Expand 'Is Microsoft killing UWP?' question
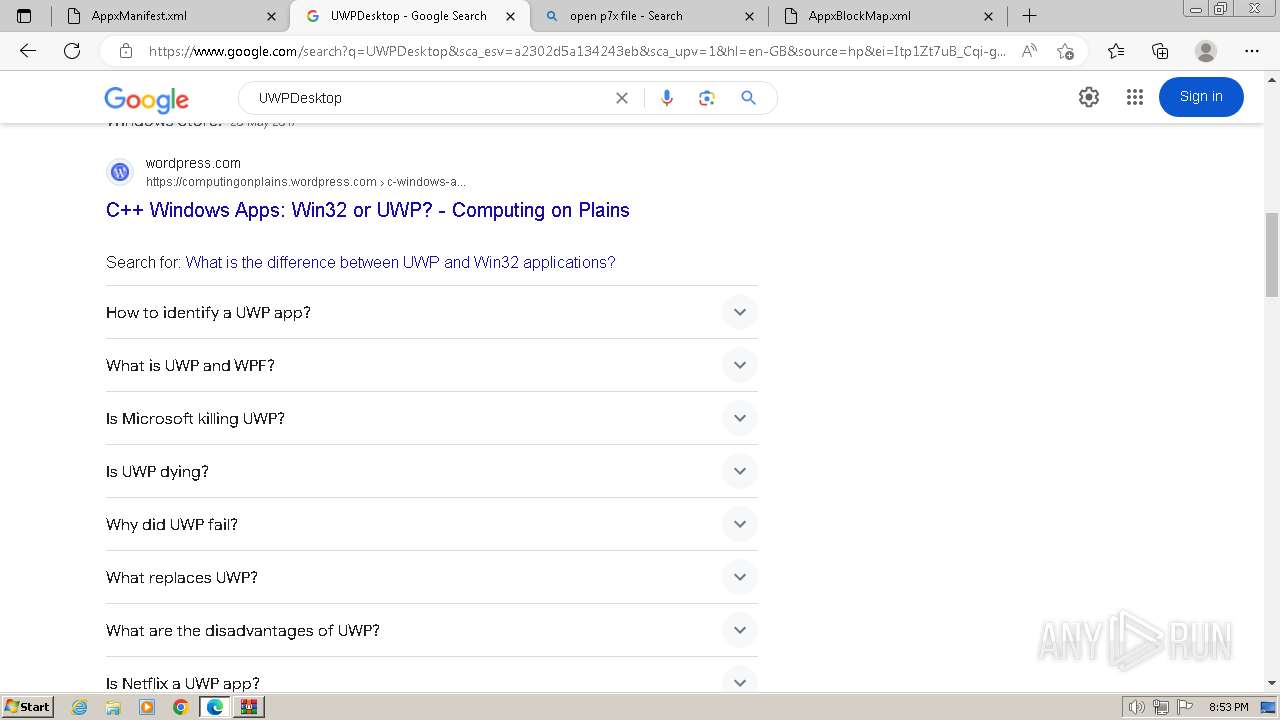The image size is (1280, 720). (x=432, y=418)
